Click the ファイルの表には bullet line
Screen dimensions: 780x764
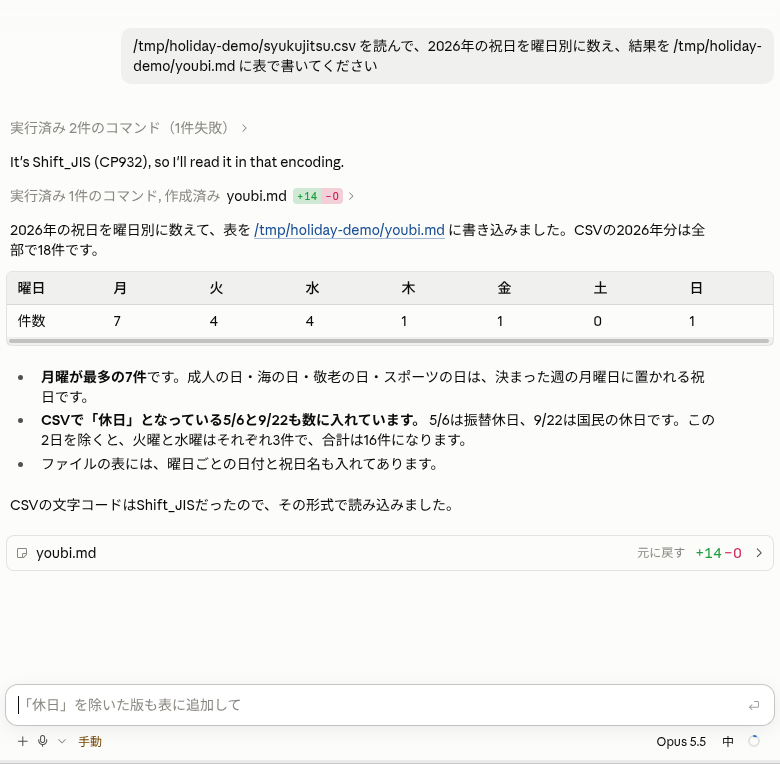click(x=240, y=464)
